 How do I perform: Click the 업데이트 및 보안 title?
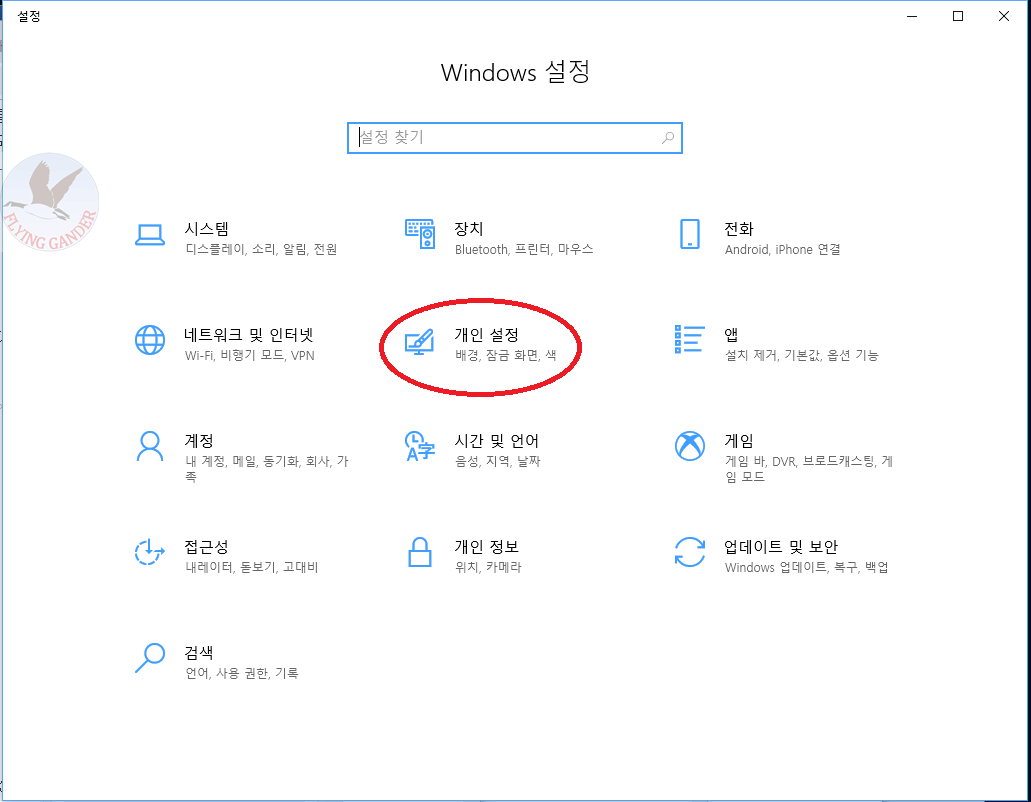coord(782,546)
